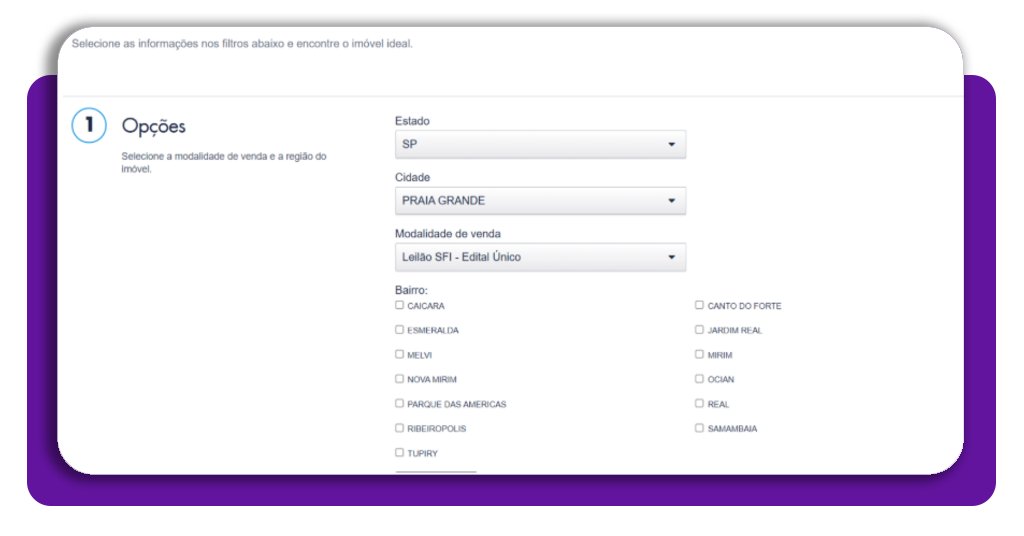This screenshot has height=536, width=1024.
Task: Mark the NOVA MIRIM checkbox
Action: coord(400,379)
